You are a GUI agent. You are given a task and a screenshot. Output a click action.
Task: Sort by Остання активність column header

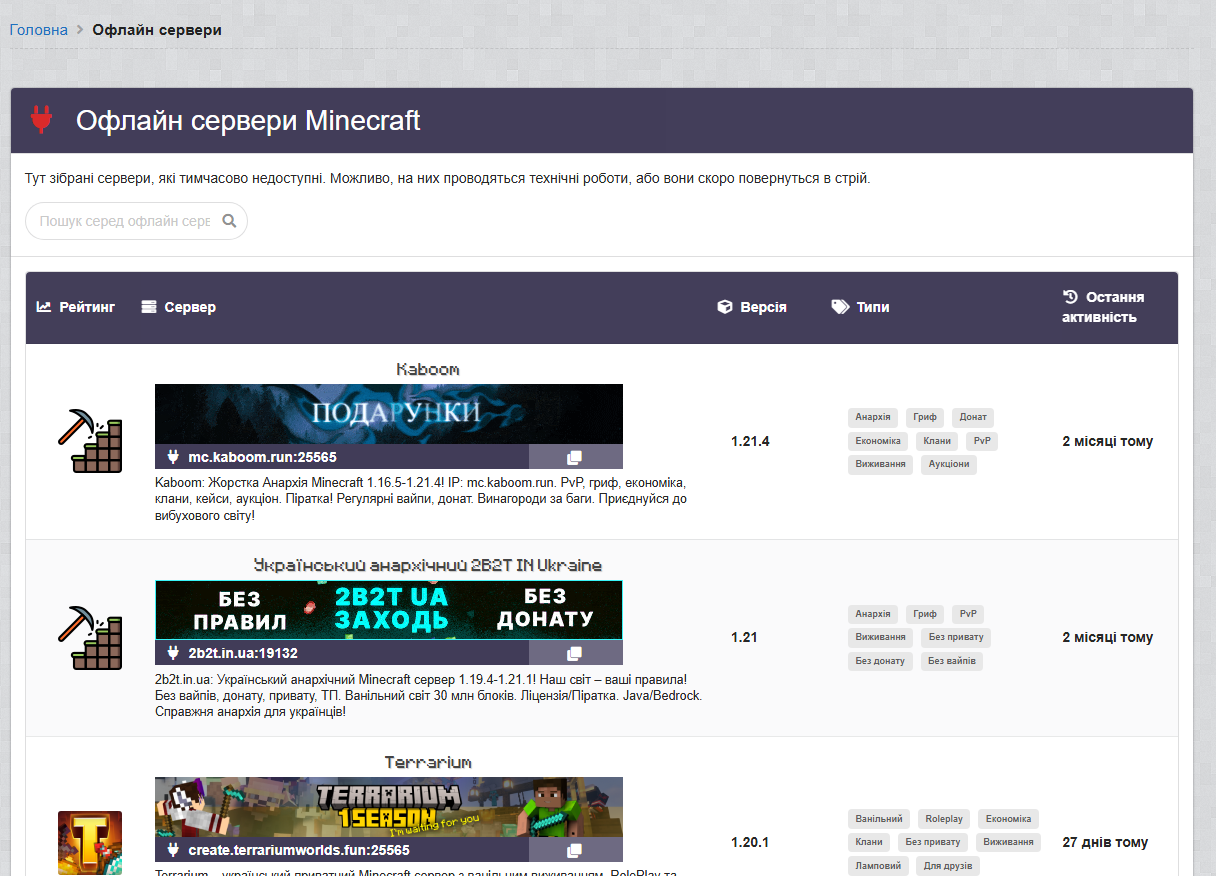[1103, 307]
